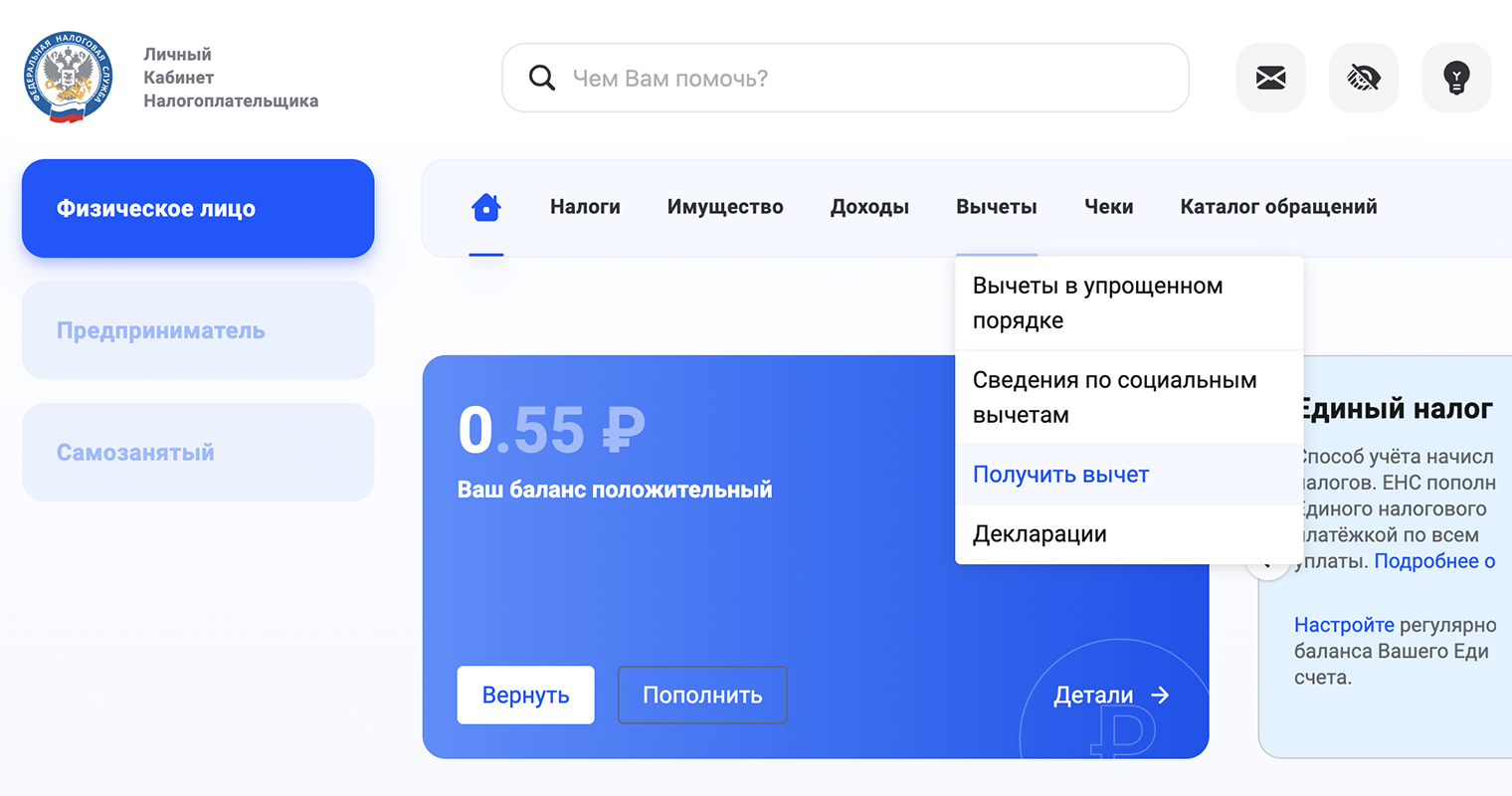Open the messages envelope icon
This screenshot has height=796, width=1512.
[1270, 78]
